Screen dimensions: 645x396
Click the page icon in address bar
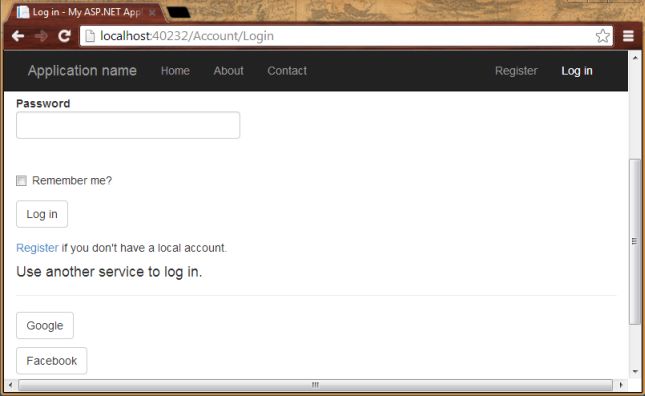[x=90, y=36]
